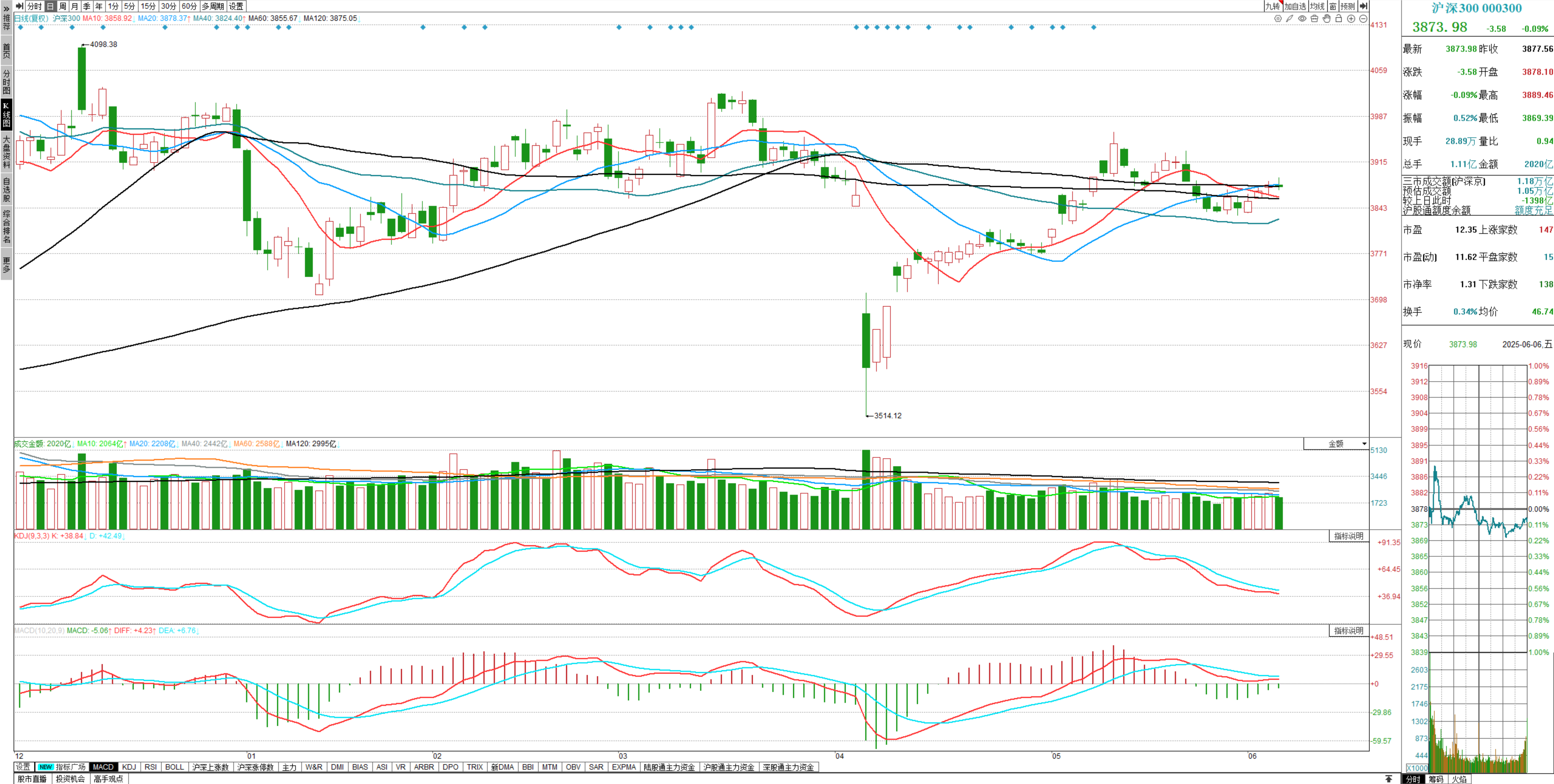Toggle the eye visibility icon
The width and height of the screenshot is (1554, 784).
point(1302,19)
